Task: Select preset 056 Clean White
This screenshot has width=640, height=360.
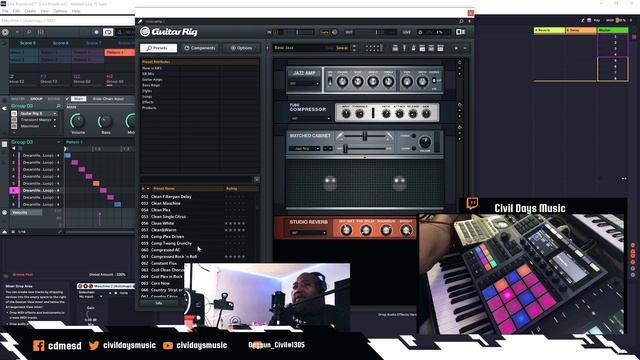Action: (199, 223)
